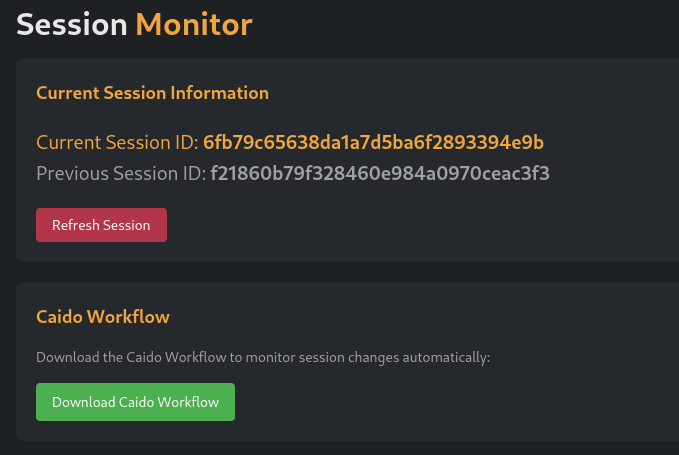Image resolution: width=679 pixels, height=455 pixels.
Task: Click the workflow description text
Action: click(263, 357)
